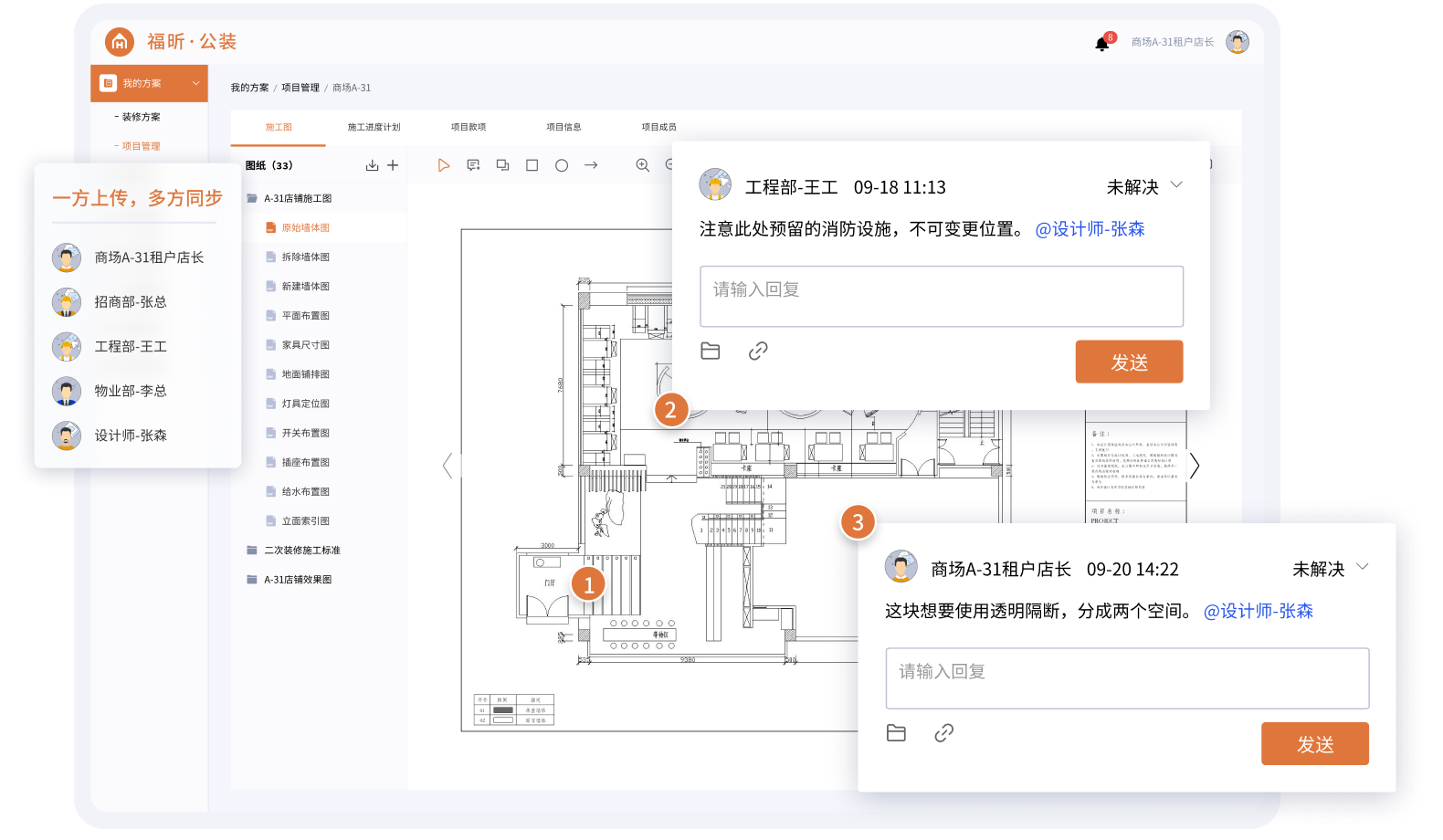Screen dimensions: 1443x840
Task: Select the rectangle shape tool
Action: (532, 165)
